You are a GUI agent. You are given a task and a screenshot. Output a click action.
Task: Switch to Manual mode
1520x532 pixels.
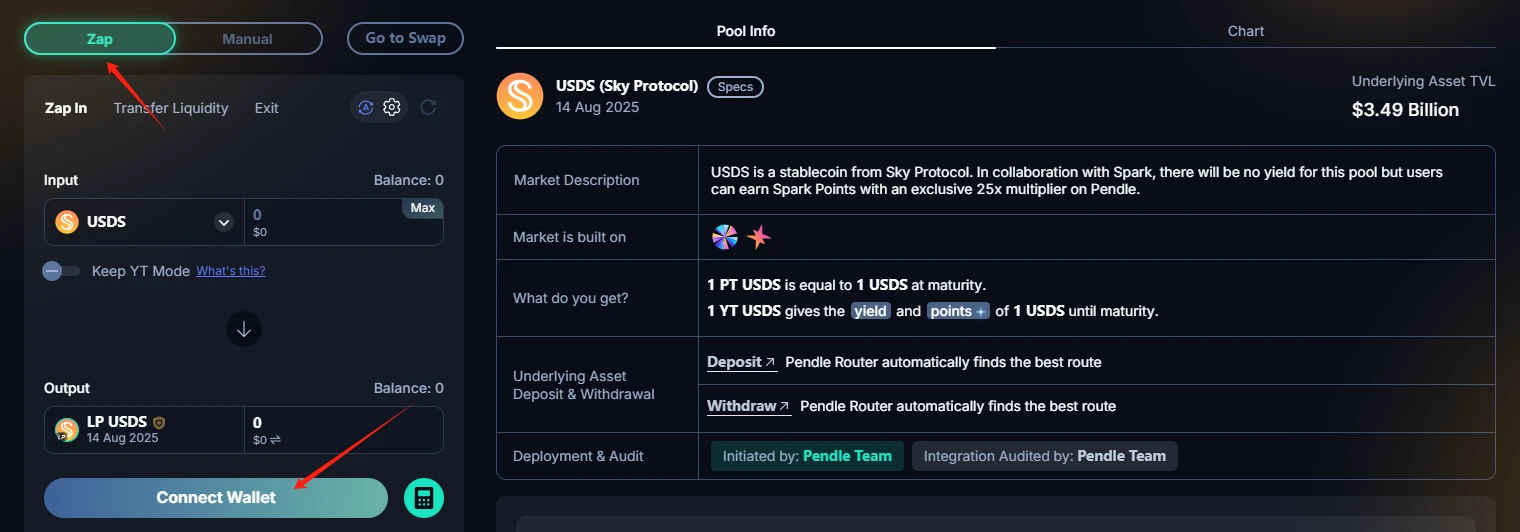pyautogui.click(x=247, y=39)
